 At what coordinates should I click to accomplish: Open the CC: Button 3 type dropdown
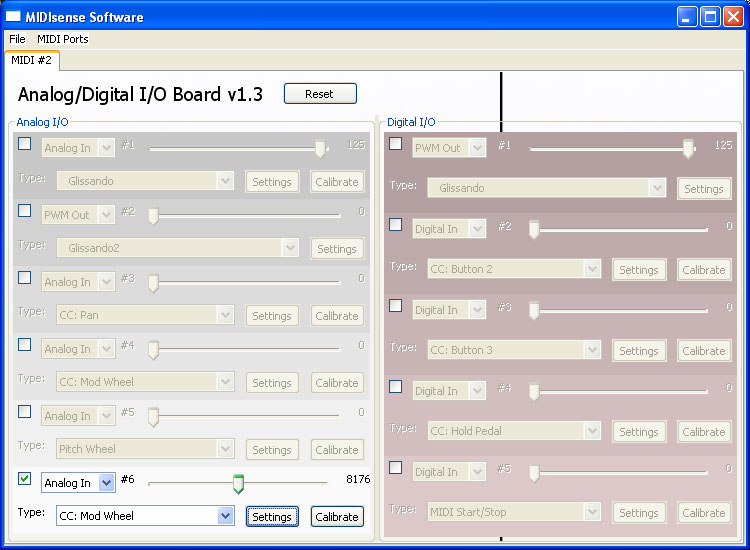514,350
